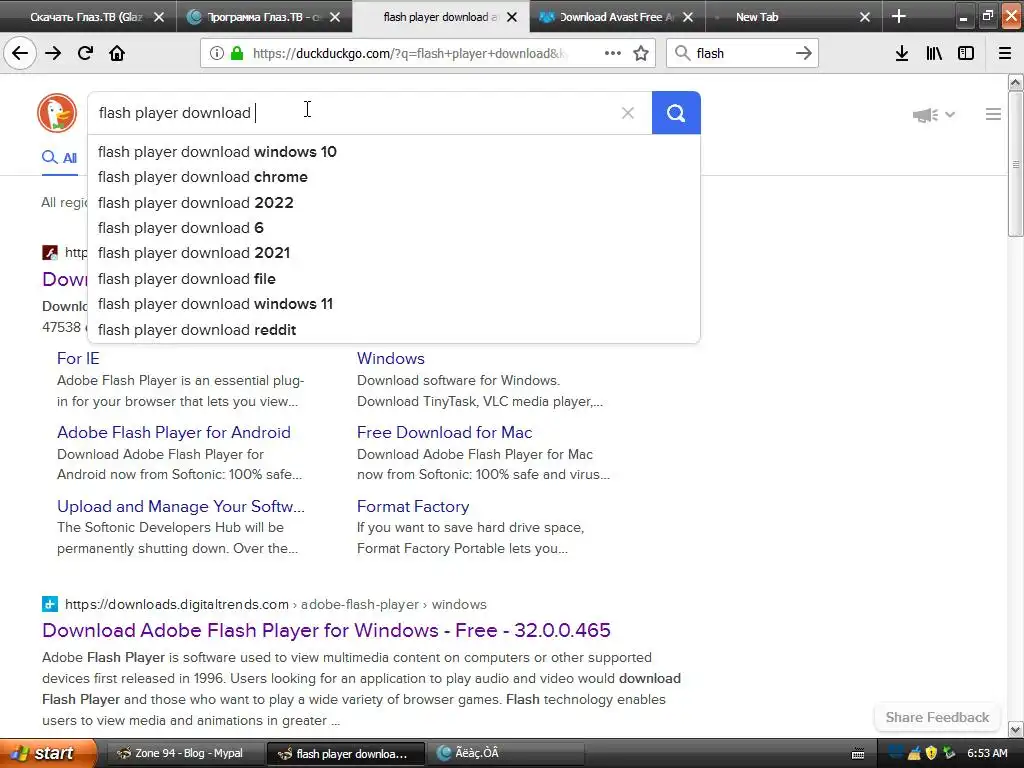The height and width of the screenshot is (768, 1024).
Task: Click the magnifier in browser search box
Action: pyautogui.click(x=682, y=53)
